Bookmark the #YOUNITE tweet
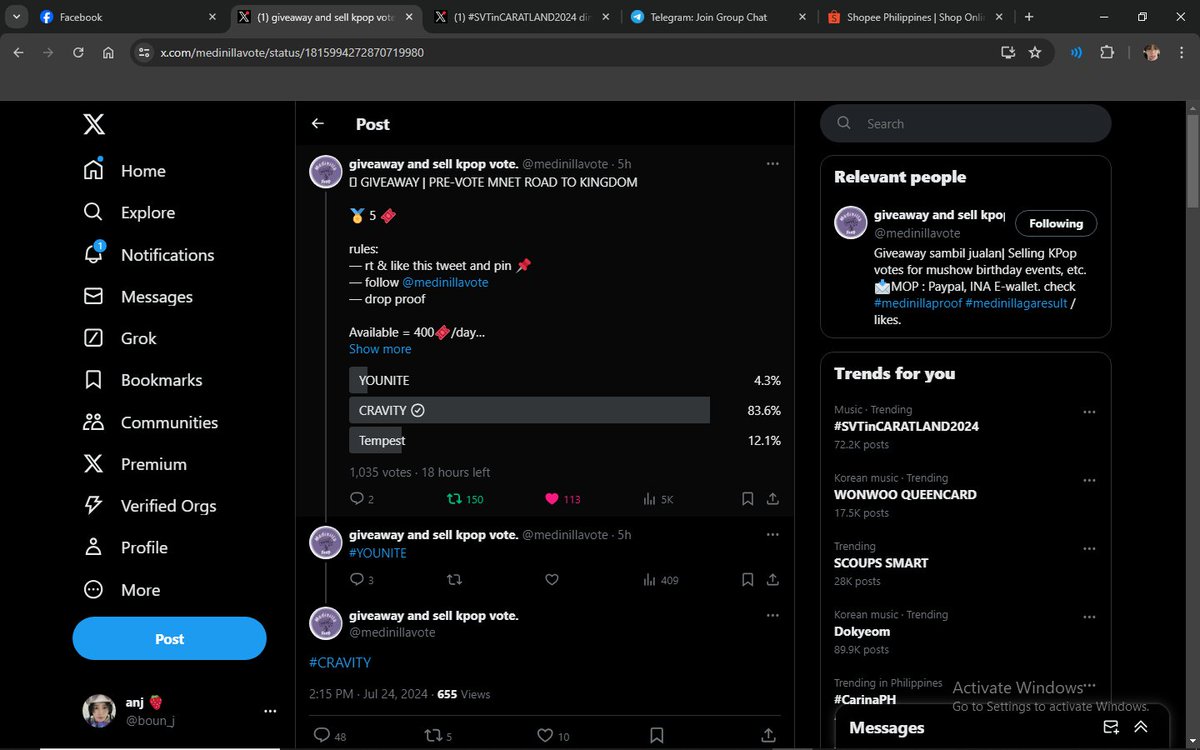 tap(748, 579)
